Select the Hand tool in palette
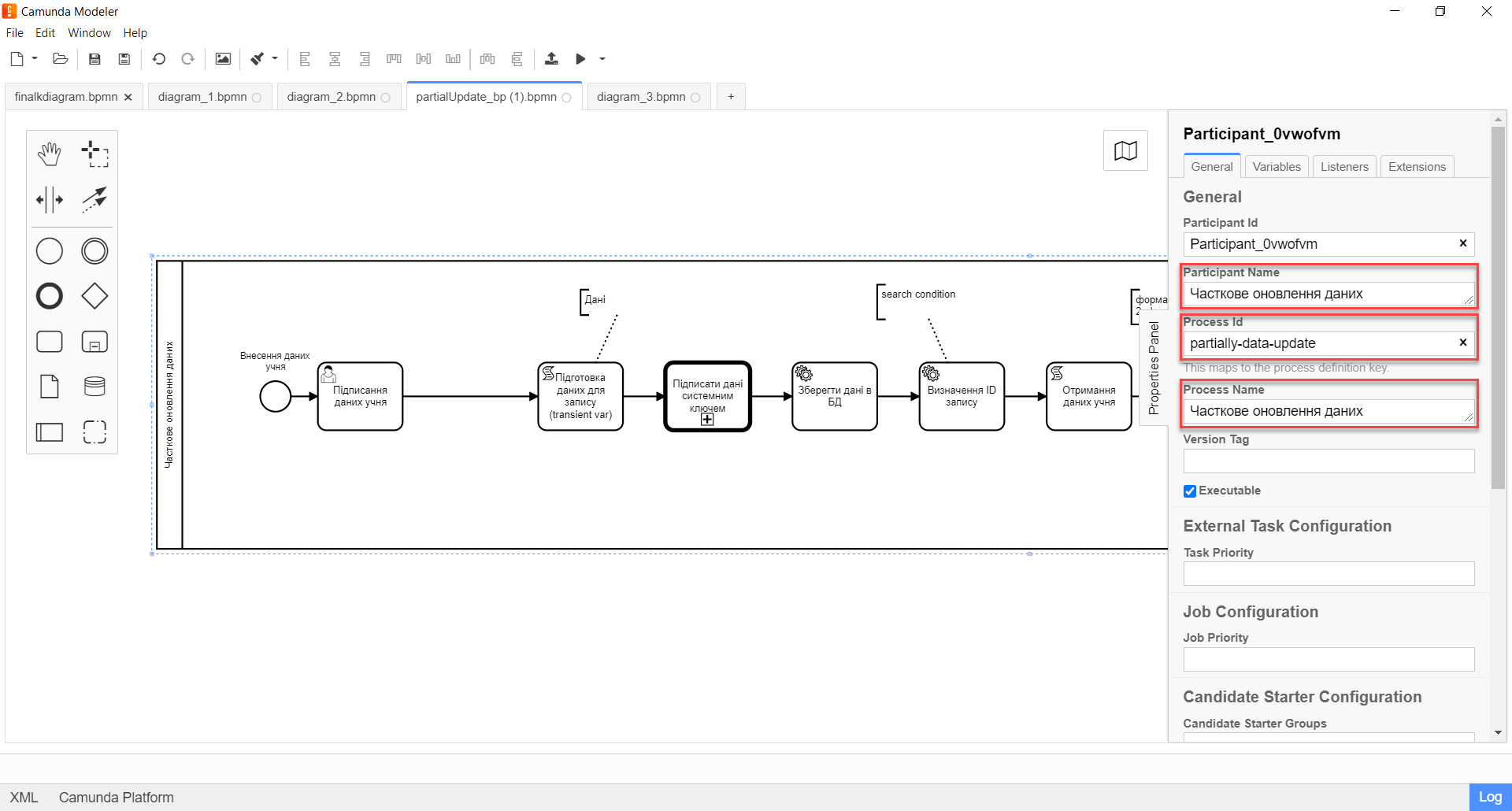Screen dimensions: 1512x811 click(49, 154)
